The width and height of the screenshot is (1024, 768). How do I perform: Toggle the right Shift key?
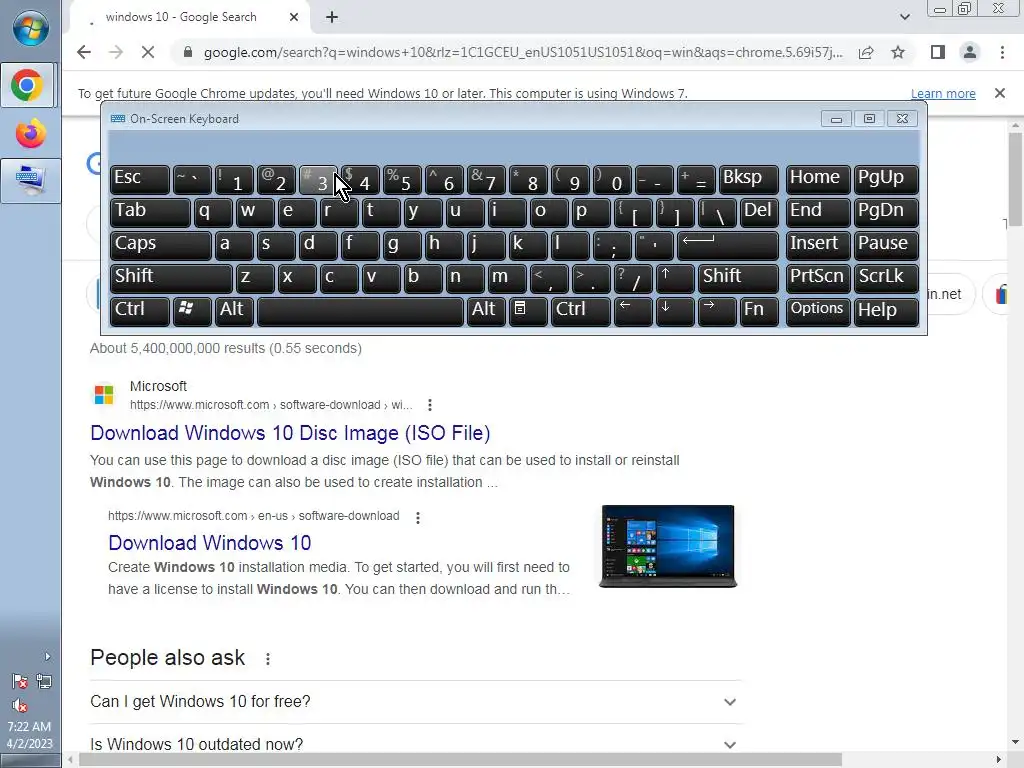point(739,278)
